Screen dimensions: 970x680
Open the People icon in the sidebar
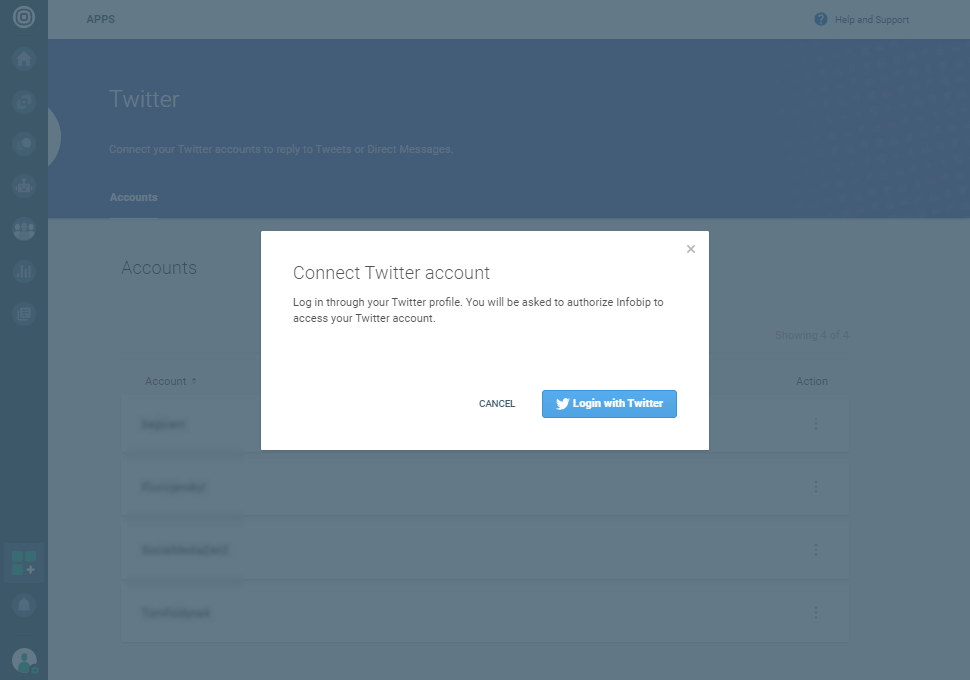coord(24,229)
